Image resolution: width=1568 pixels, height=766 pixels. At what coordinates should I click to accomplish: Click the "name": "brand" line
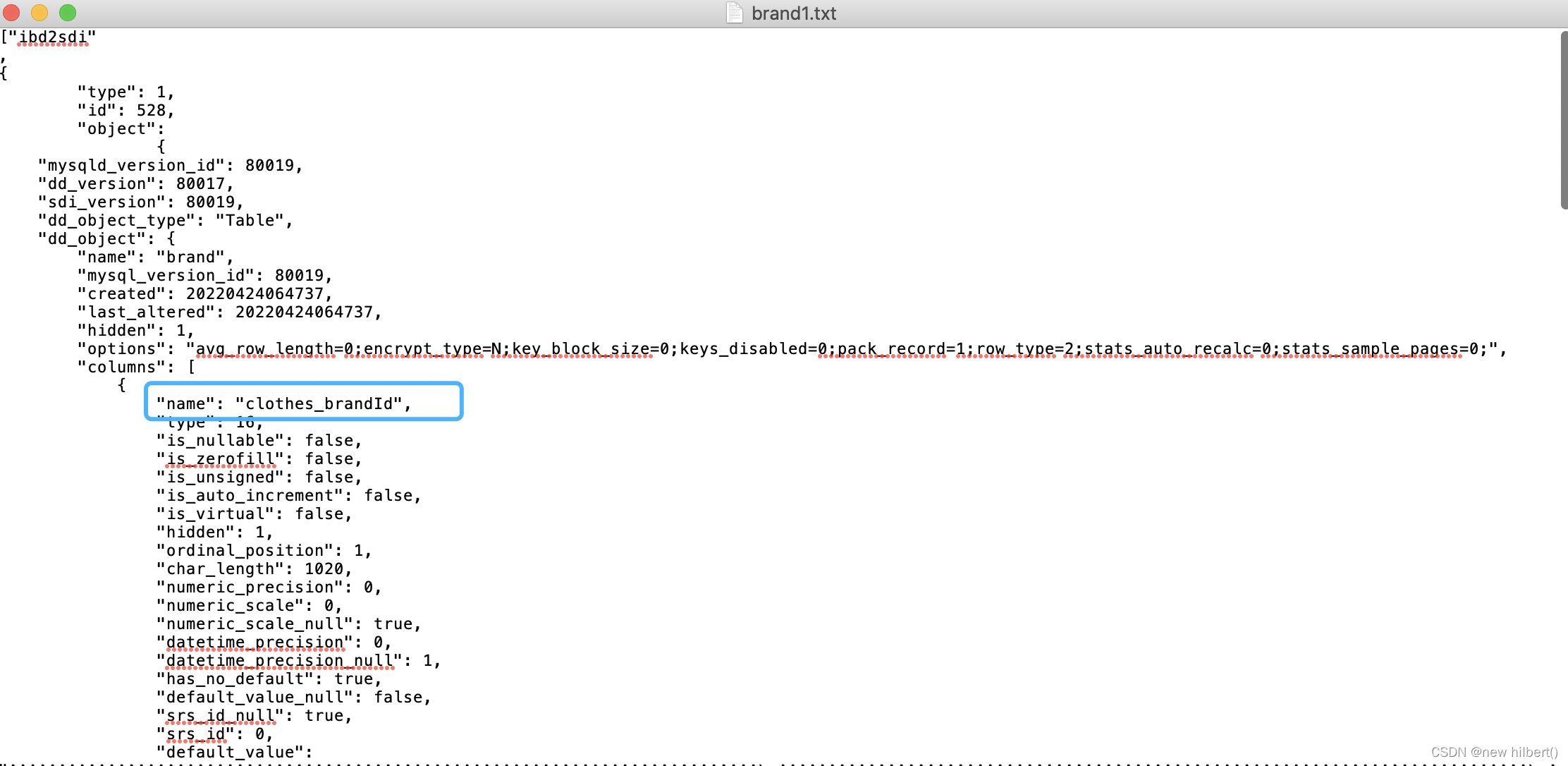155,257
